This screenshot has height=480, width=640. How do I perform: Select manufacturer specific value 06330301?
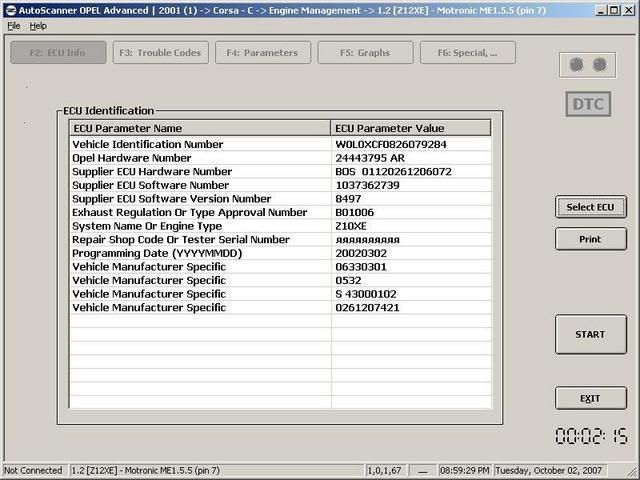pos(361,267)
